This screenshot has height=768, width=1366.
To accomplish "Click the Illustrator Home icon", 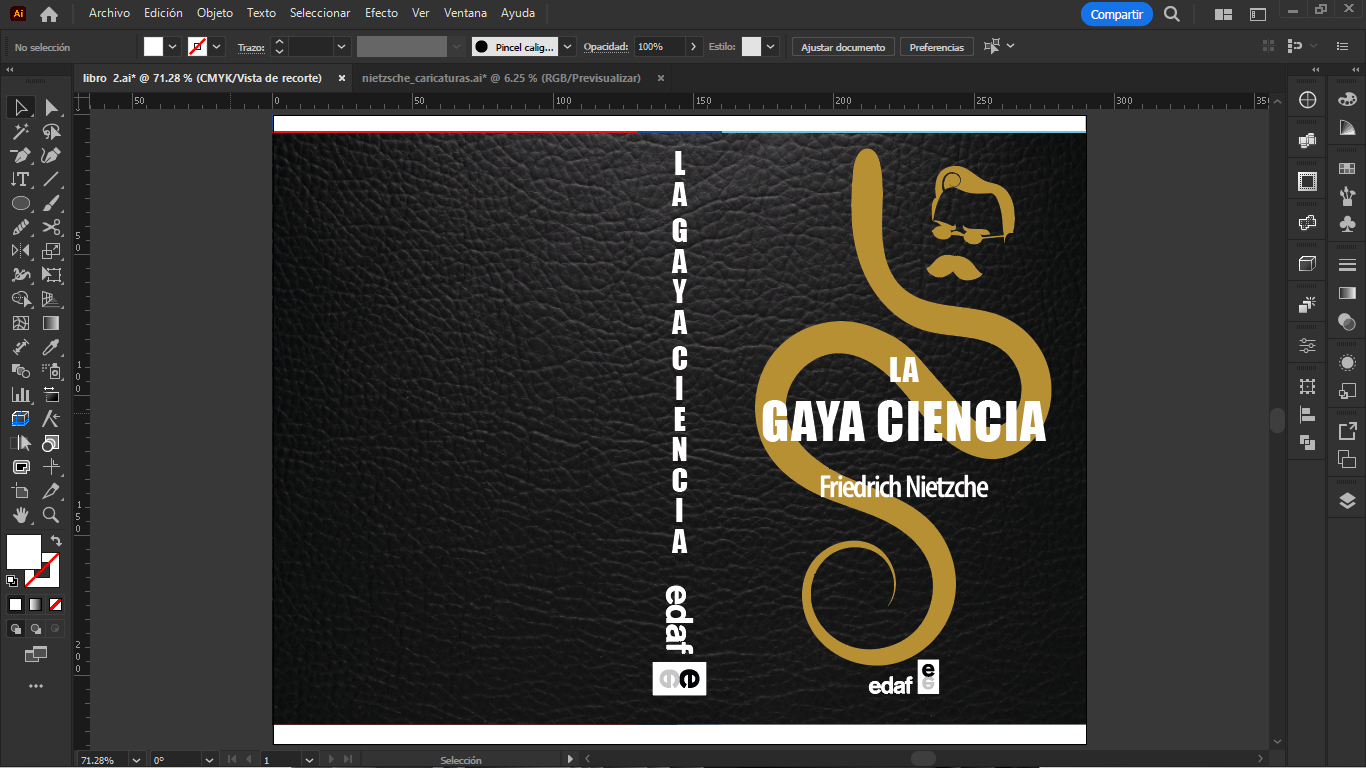I will 48,14.
